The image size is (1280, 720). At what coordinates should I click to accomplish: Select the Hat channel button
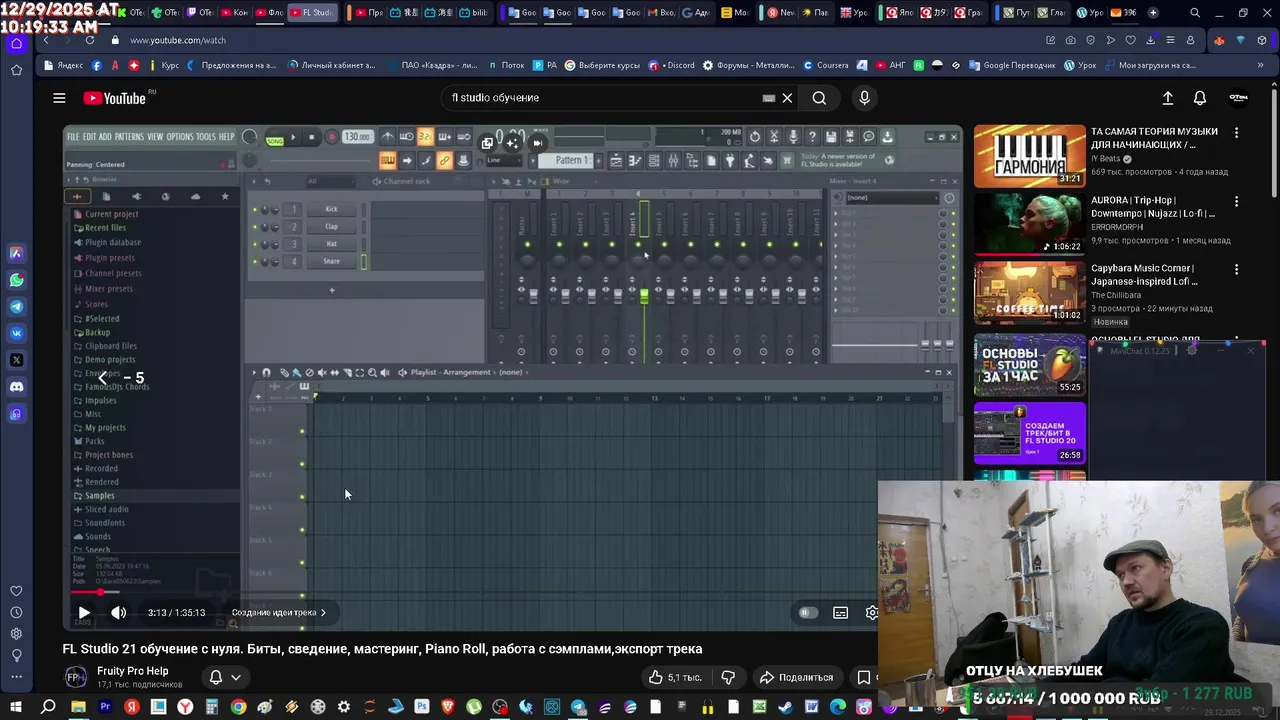pyautogui.click(x=332, y=243)
